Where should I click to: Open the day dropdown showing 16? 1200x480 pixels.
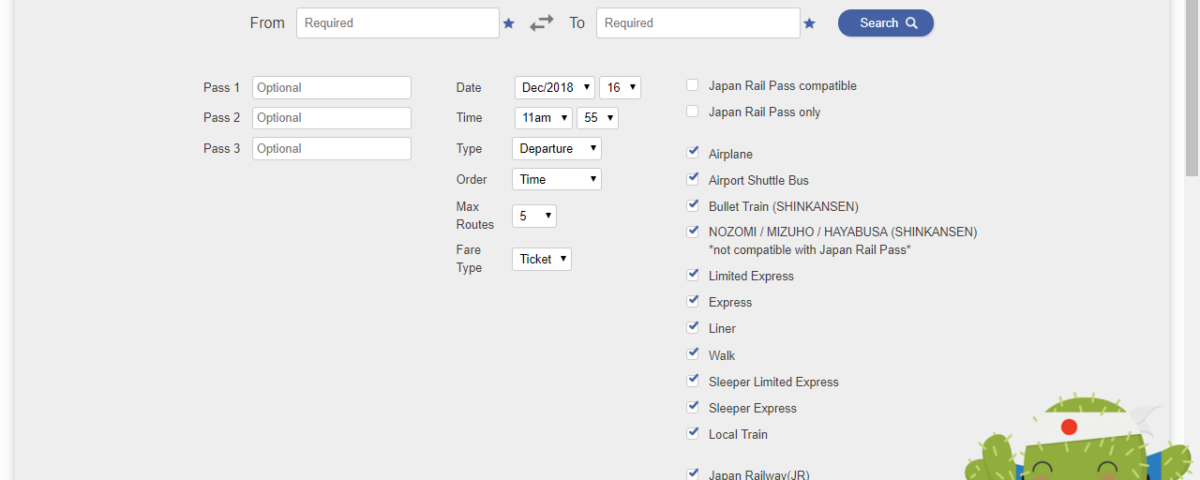click(619, 88)
